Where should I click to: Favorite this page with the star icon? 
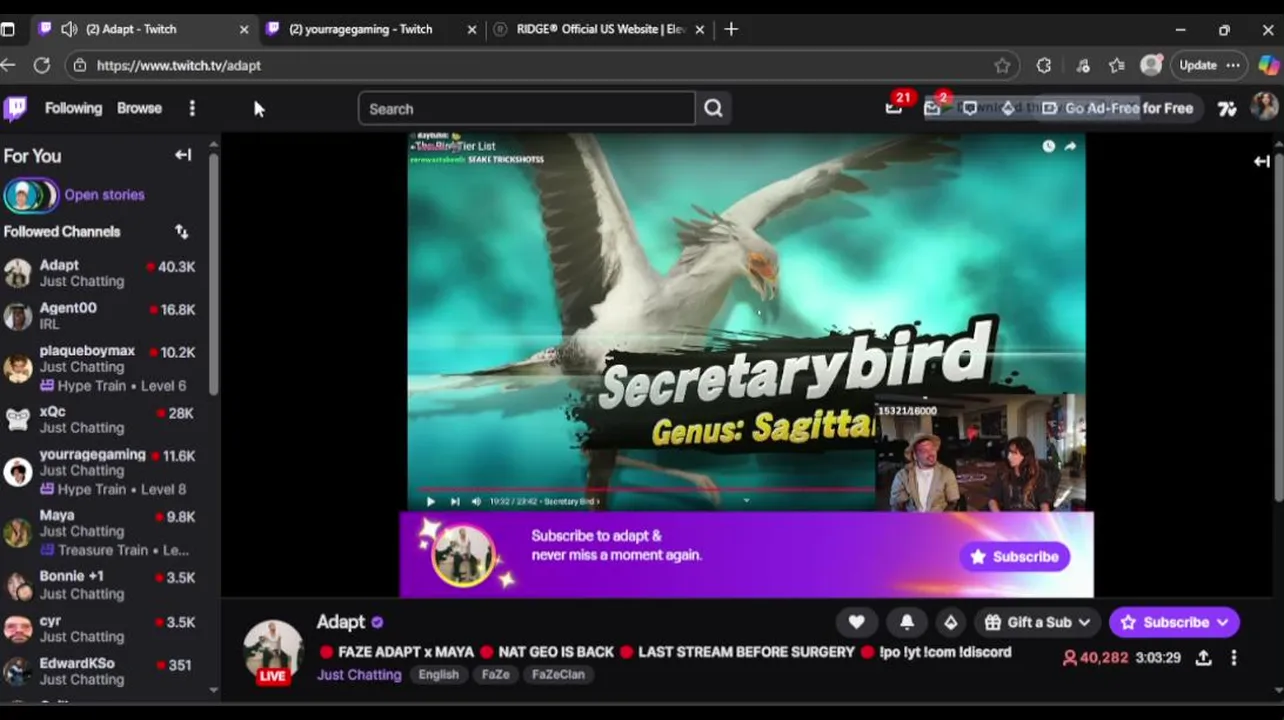click(1002, 65)
